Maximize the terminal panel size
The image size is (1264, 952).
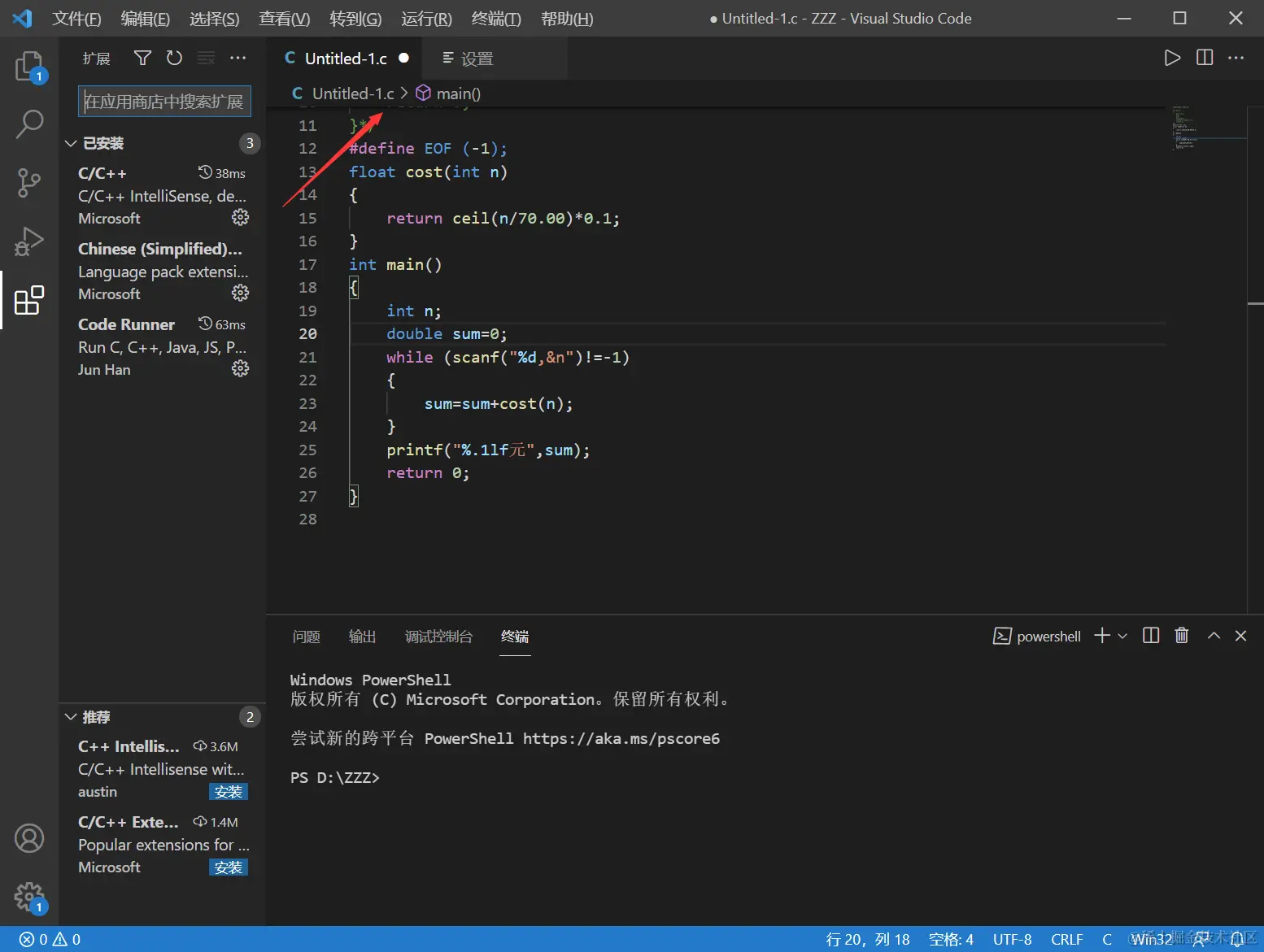click(x=1214, y=636)
